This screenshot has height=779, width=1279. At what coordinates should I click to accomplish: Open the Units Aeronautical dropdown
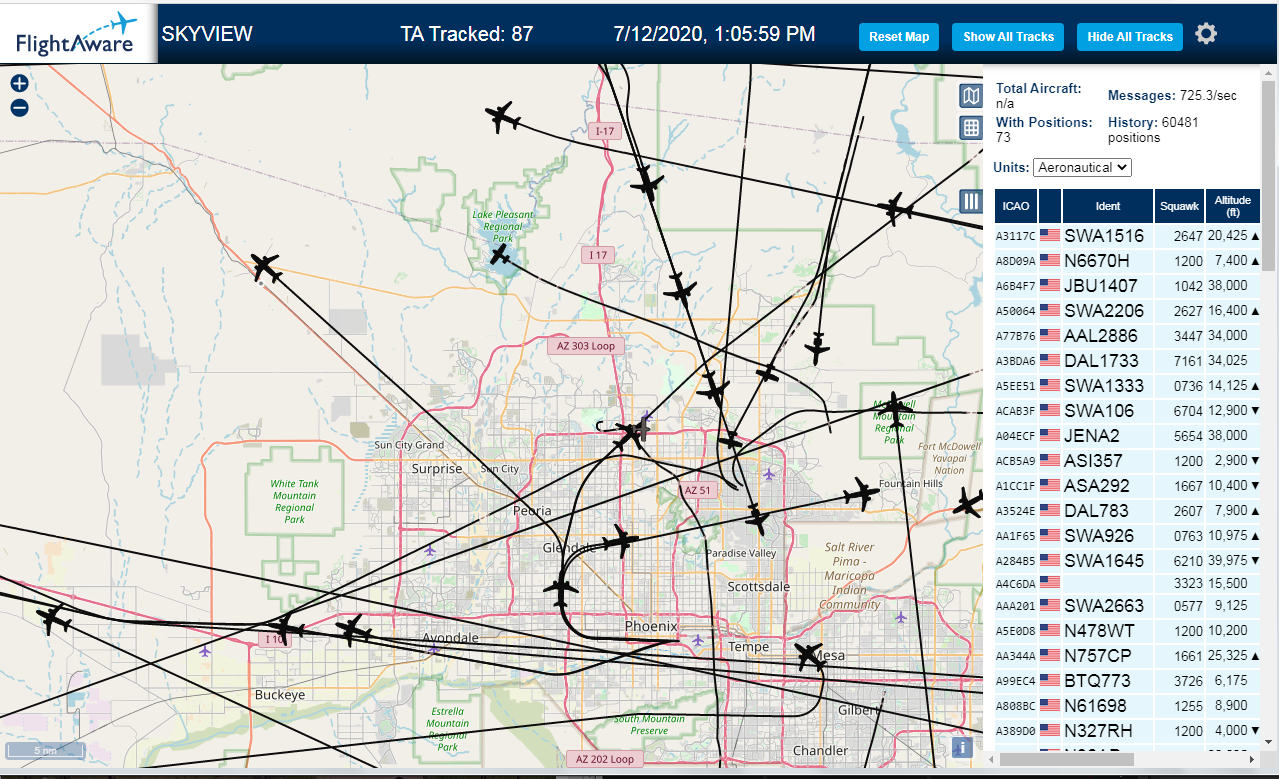[1082, 167]
